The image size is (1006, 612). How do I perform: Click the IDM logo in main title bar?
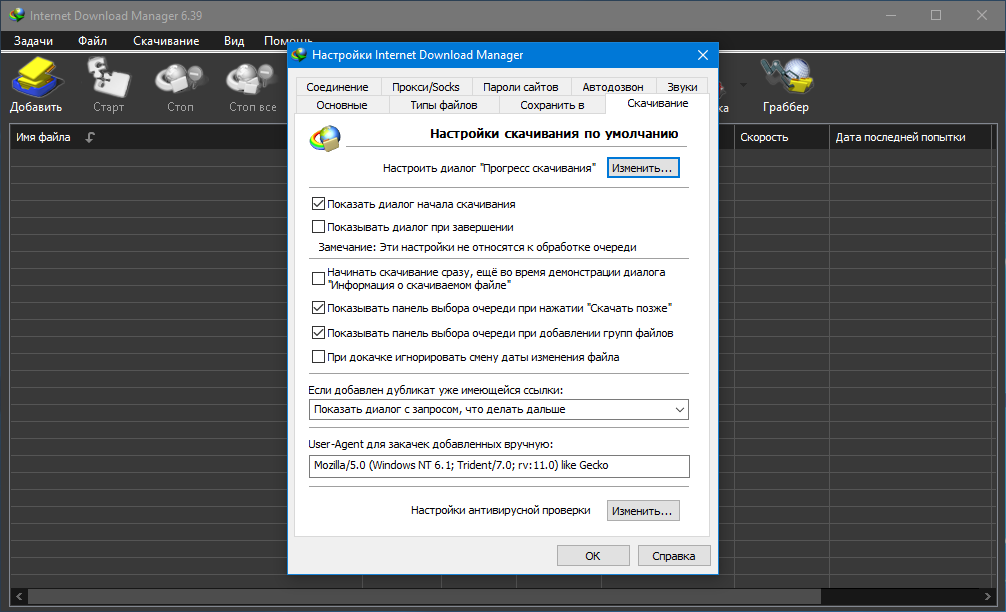point(17,15)
